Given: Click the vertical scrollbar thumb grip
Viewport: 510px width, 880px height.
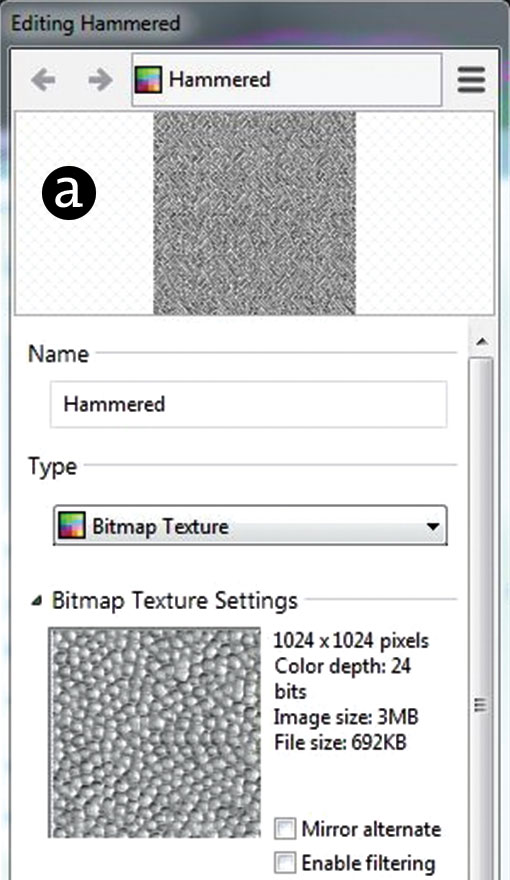Looking at the screenshot, I should pos(480,704).
